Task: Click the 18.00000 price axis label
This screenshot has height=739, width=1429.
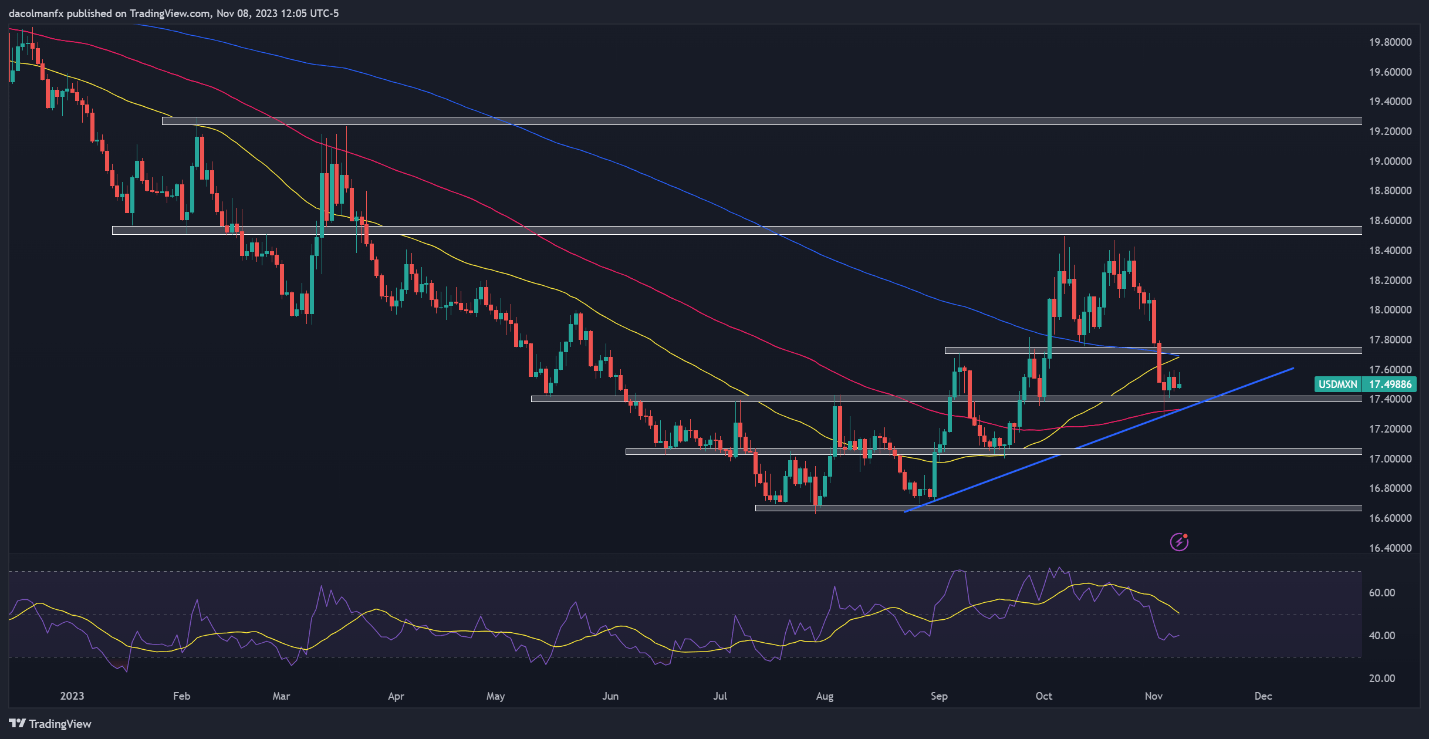Action: tap(1391, 311)
